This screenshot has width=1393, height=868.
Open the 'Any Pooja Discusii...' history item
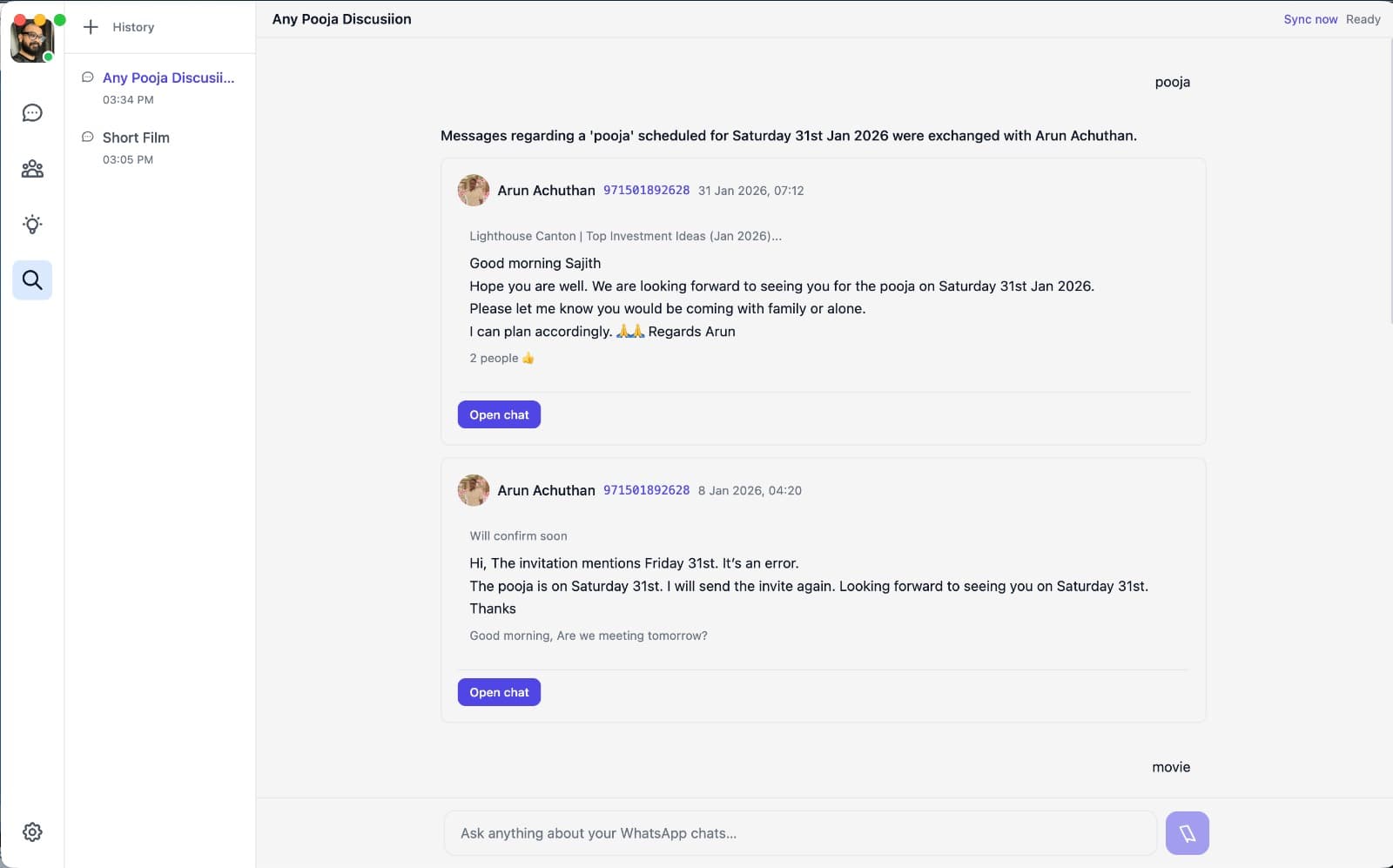click(168, 78)
